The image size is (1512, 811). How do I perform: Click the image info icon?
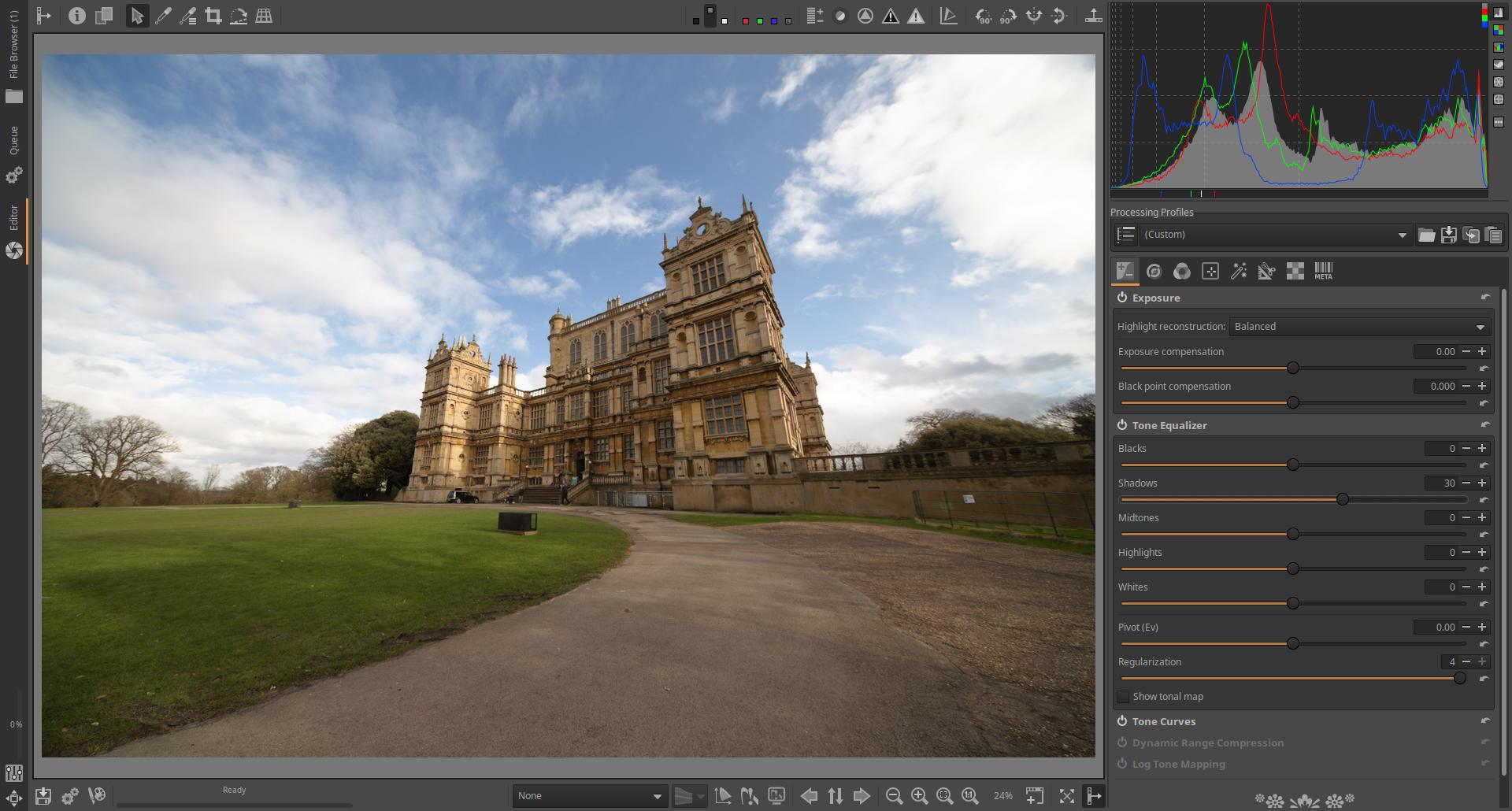tap(76, 16)
